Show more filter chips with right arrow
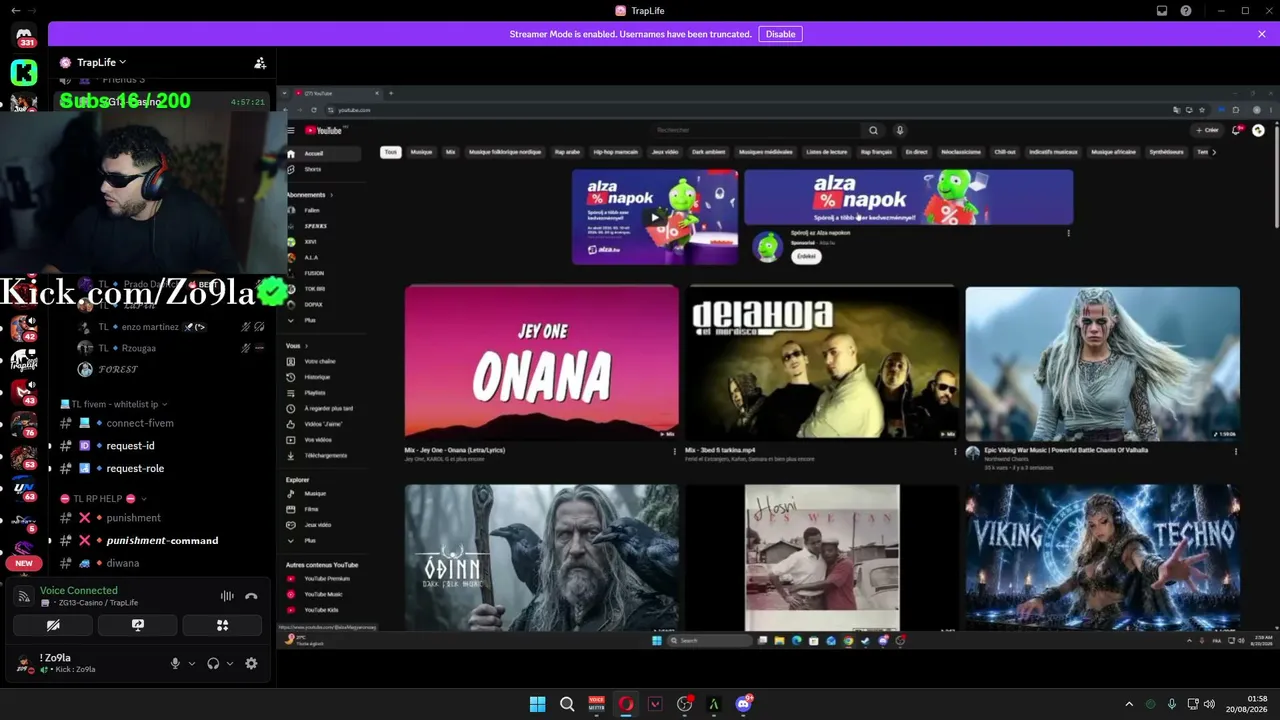The height and width of the screenshot is (720, 1280). coord(1214,152)
